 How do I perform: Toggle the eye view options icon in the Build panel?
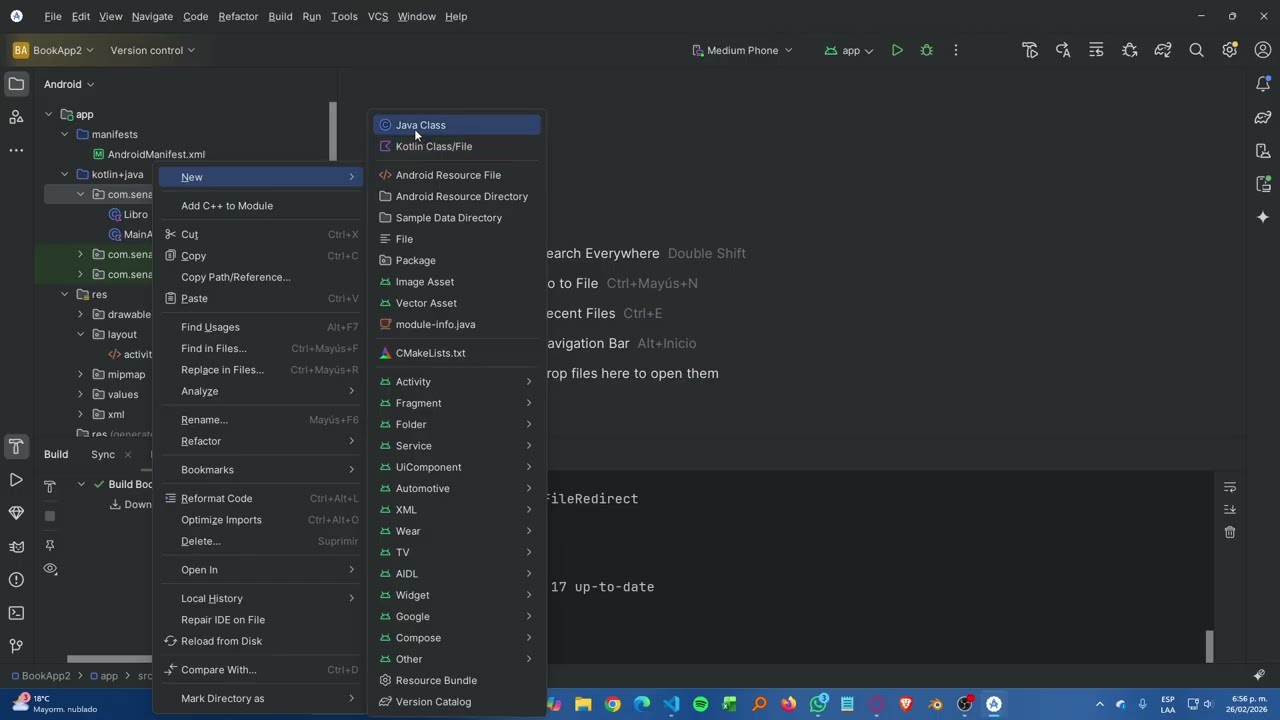tap(50, 569)
